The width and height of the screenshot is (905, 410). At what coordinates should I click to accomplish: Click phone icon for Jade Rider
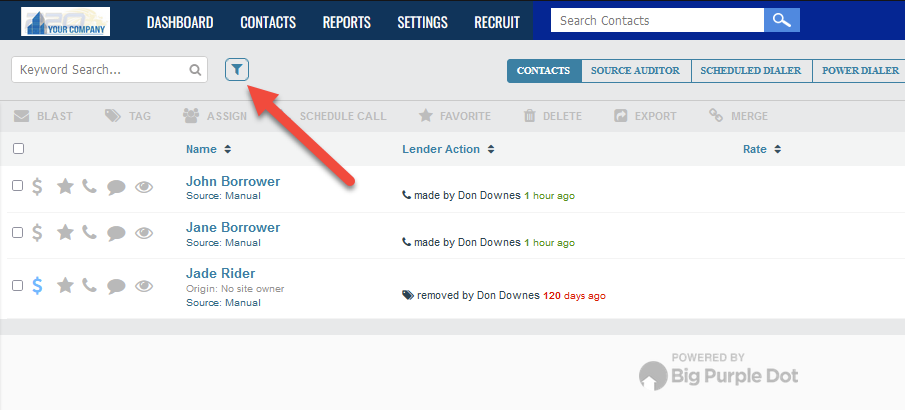click(x=89, y=285)
